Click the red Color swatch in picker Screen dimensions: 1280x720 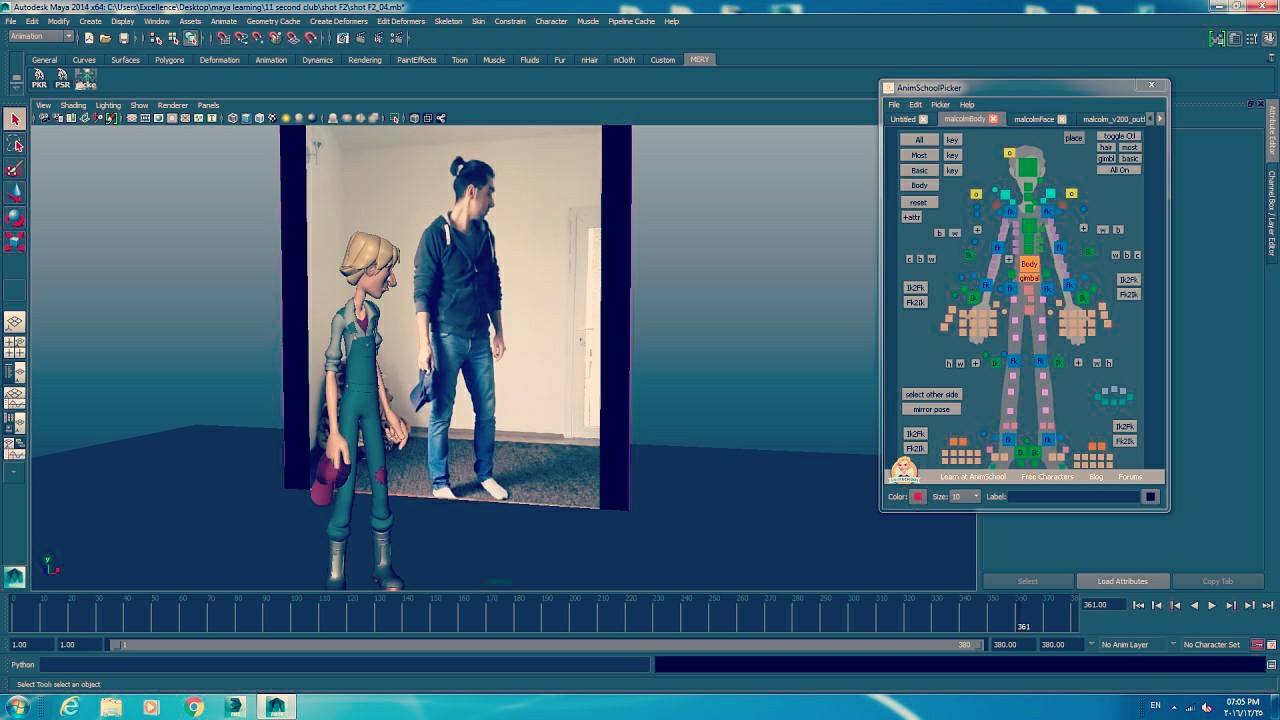918,497
